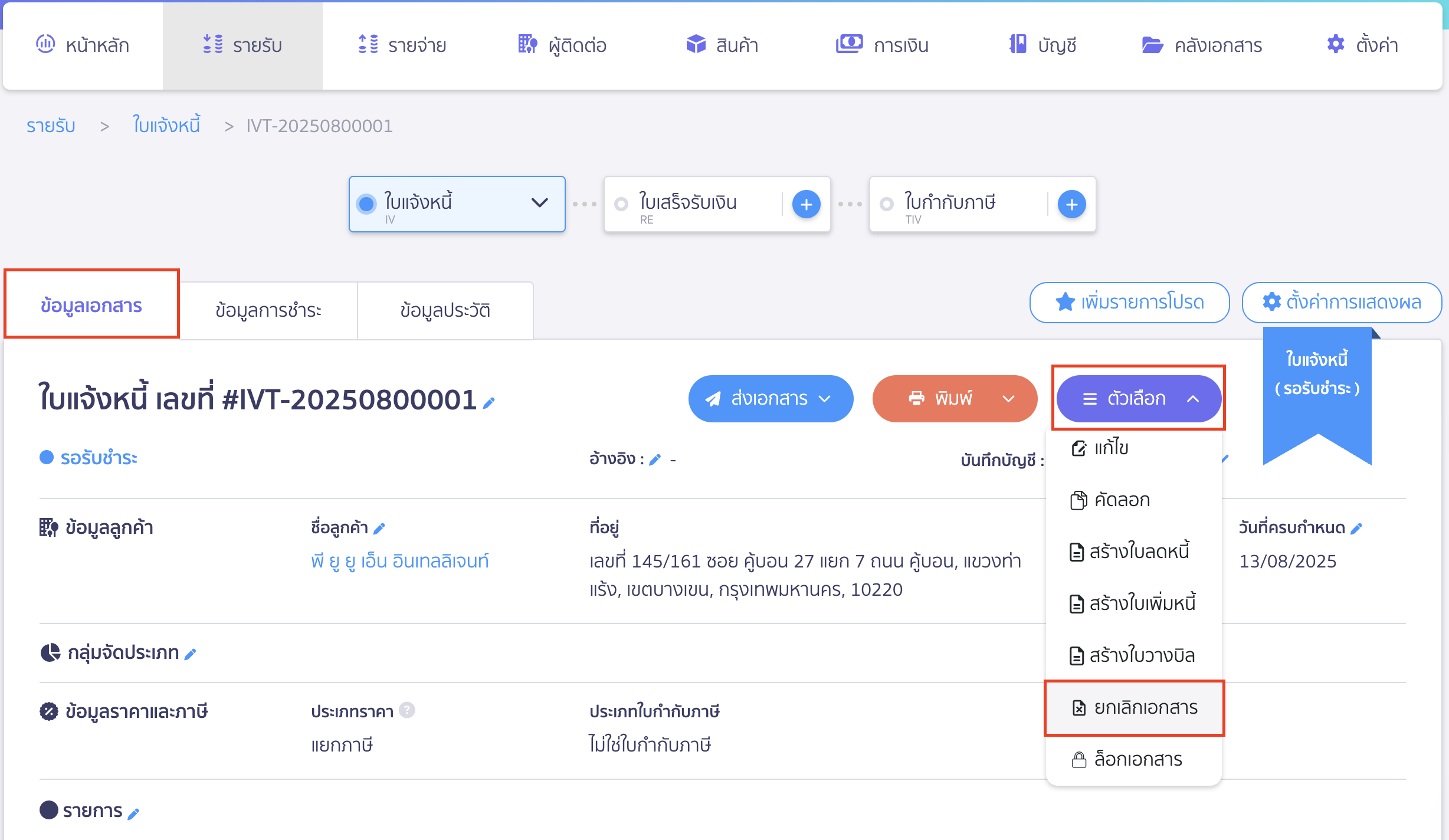Go to the รายรับ breadcrumb link
This screenshot has width=1449, height=840.
point(51,126)
